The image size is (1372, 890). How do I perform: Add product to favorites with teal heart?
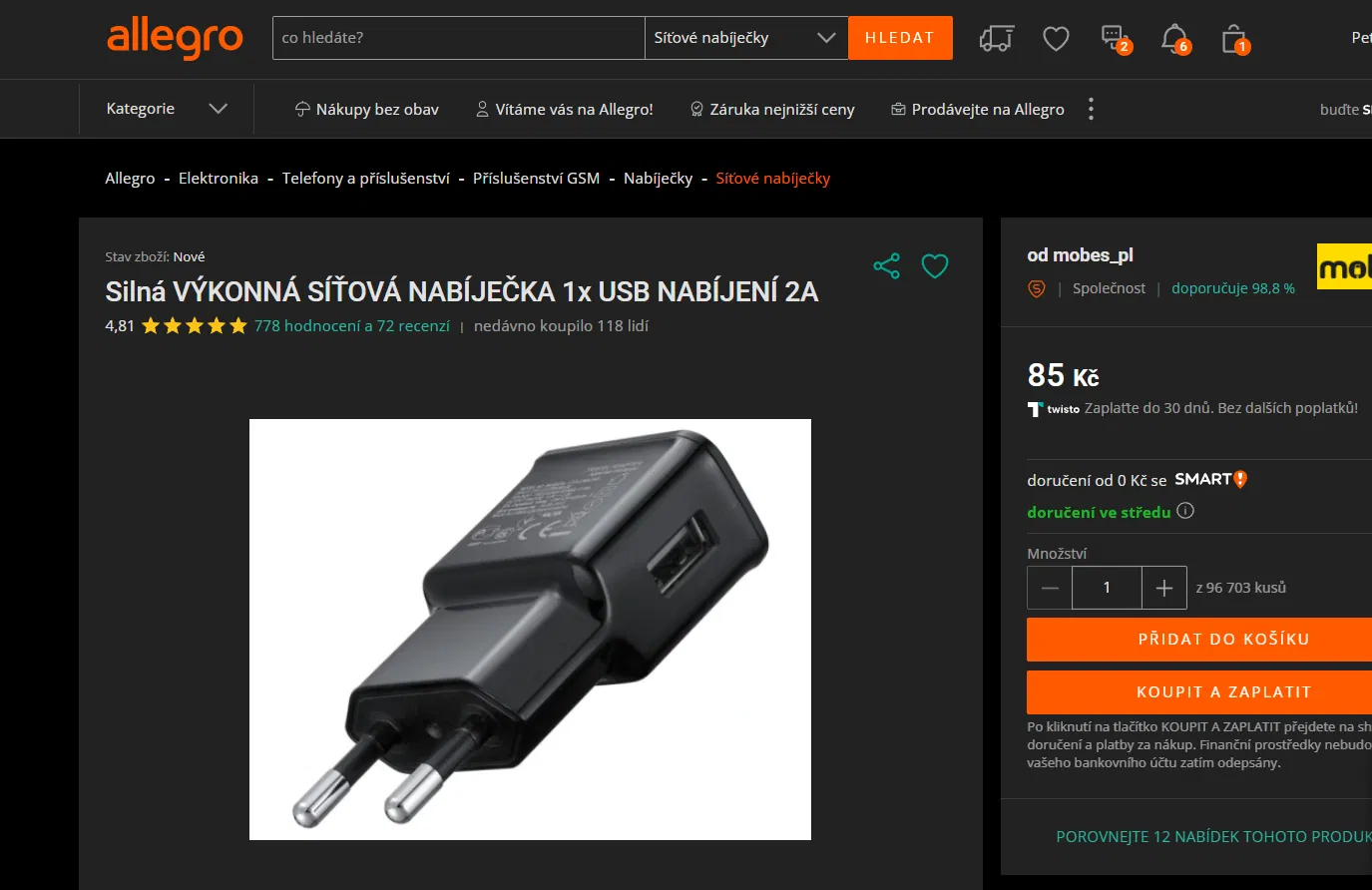[x=935, y=266]
